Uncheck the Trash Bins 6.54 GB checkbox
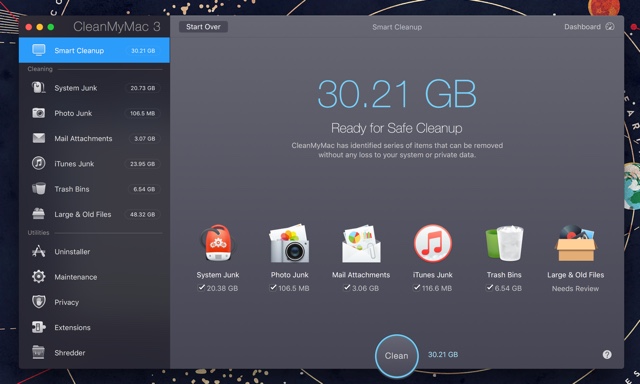Image resolution: width=640 pixels, height=384 pixels. point(489,288)
